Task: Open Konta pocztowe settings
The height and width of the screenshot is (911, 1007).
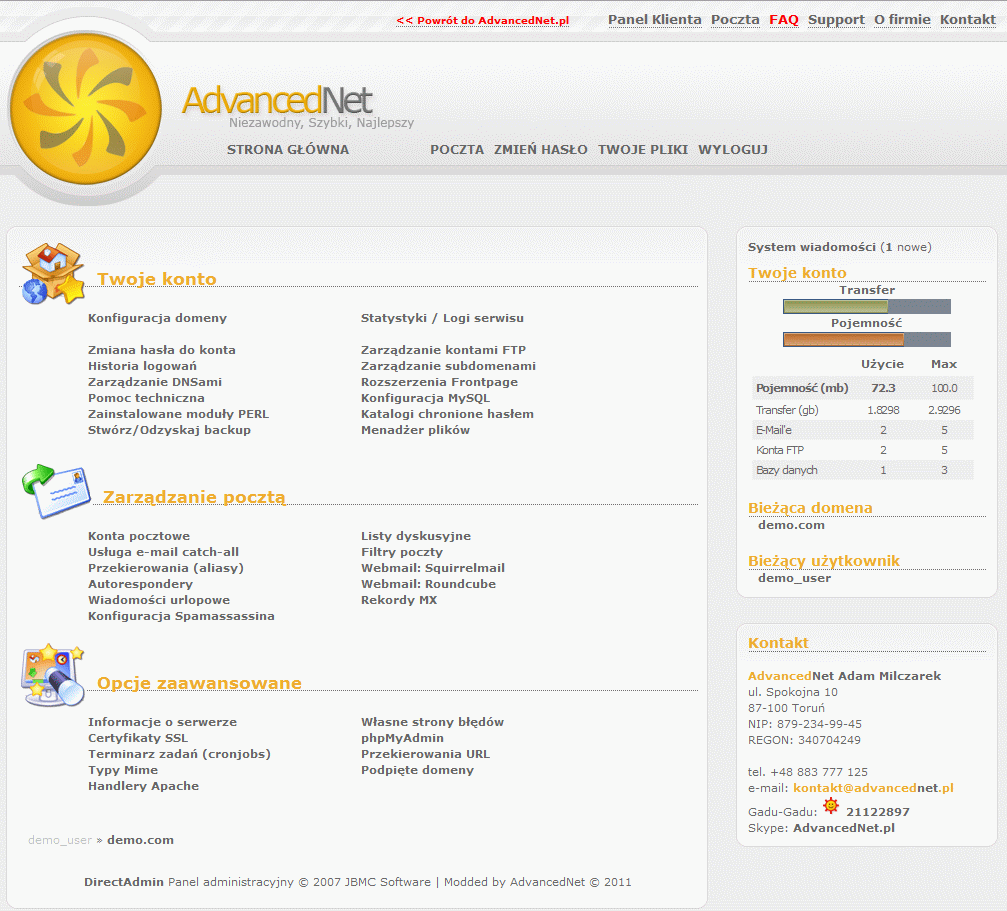Action: pyautogui.click(x=139, y=536)
